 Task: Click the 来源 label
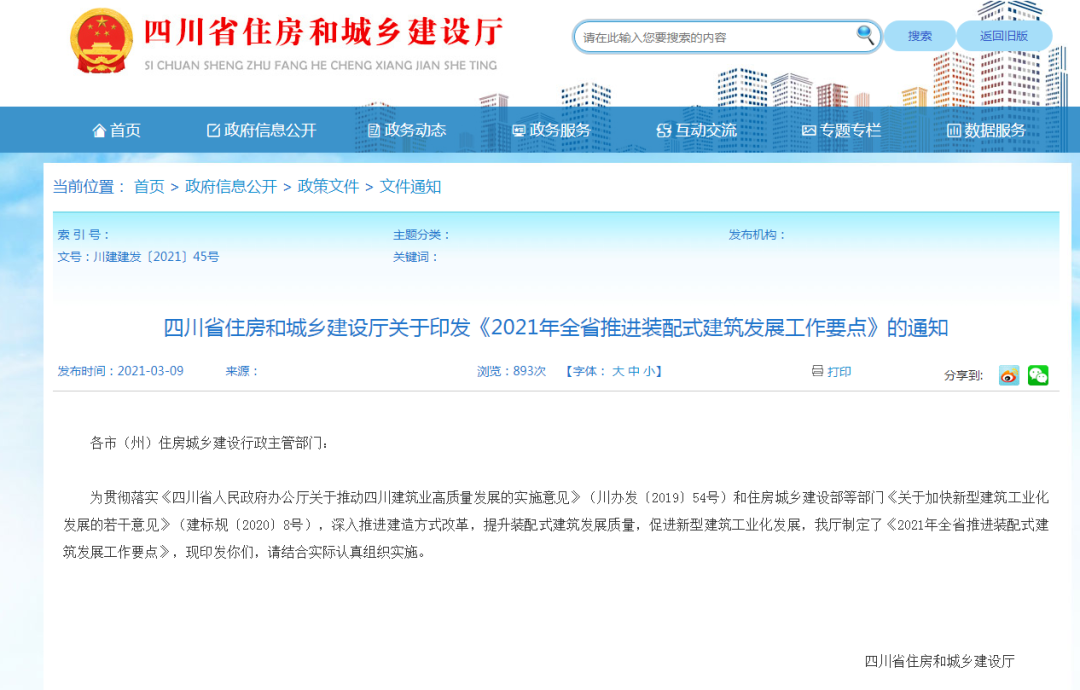pyautogui.click(x=242, y=371)
